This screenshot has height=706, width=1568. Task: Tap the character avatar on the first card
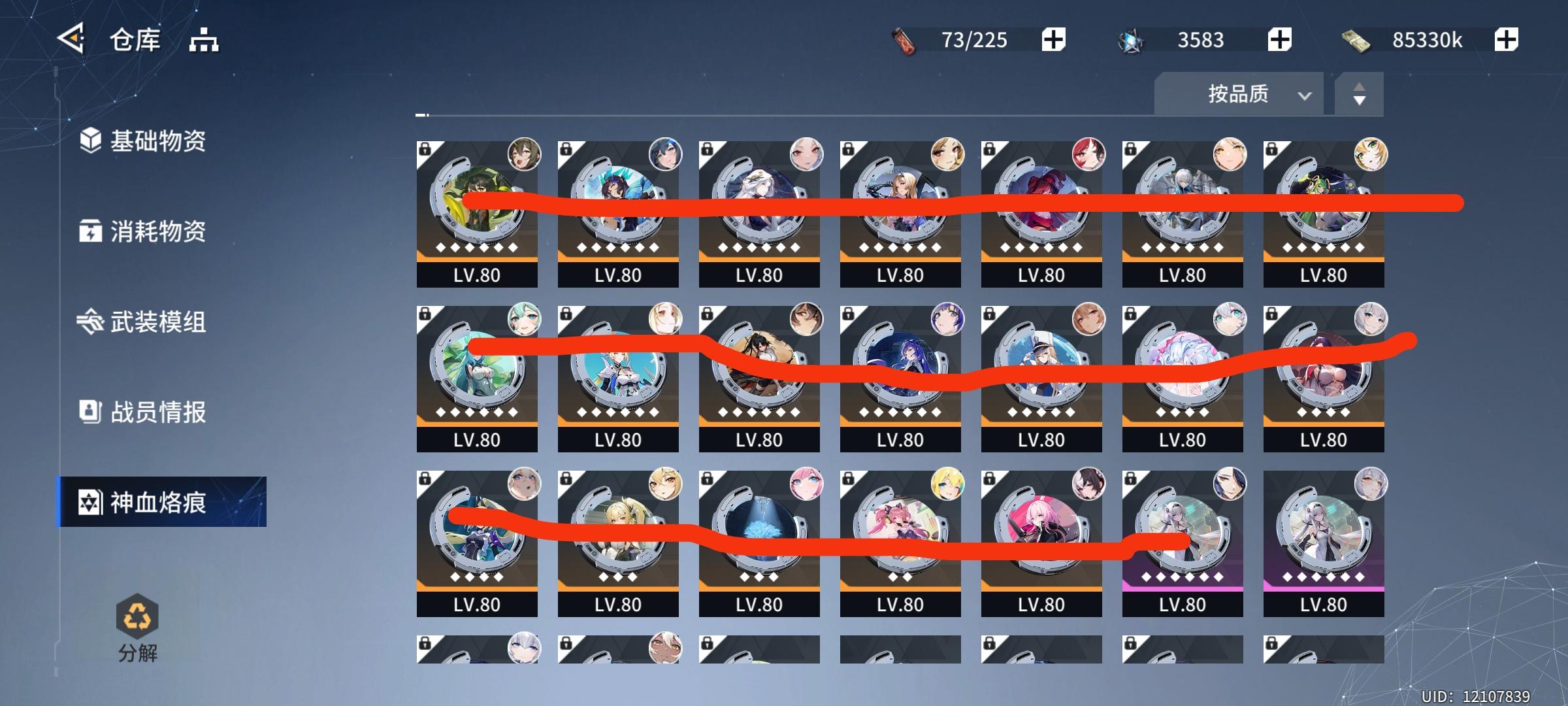[524, 154]
